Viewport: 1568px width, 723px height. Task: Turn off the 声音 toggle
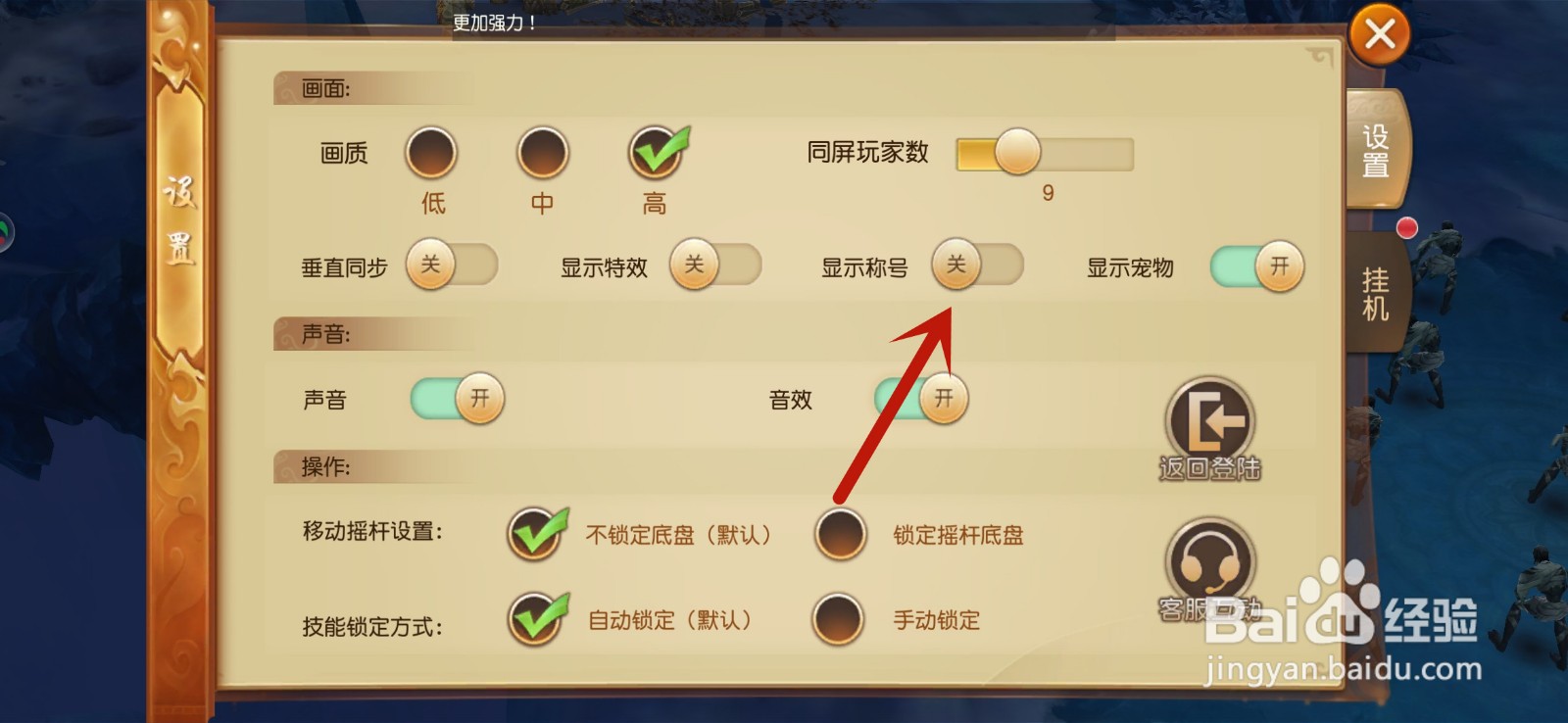457,399
